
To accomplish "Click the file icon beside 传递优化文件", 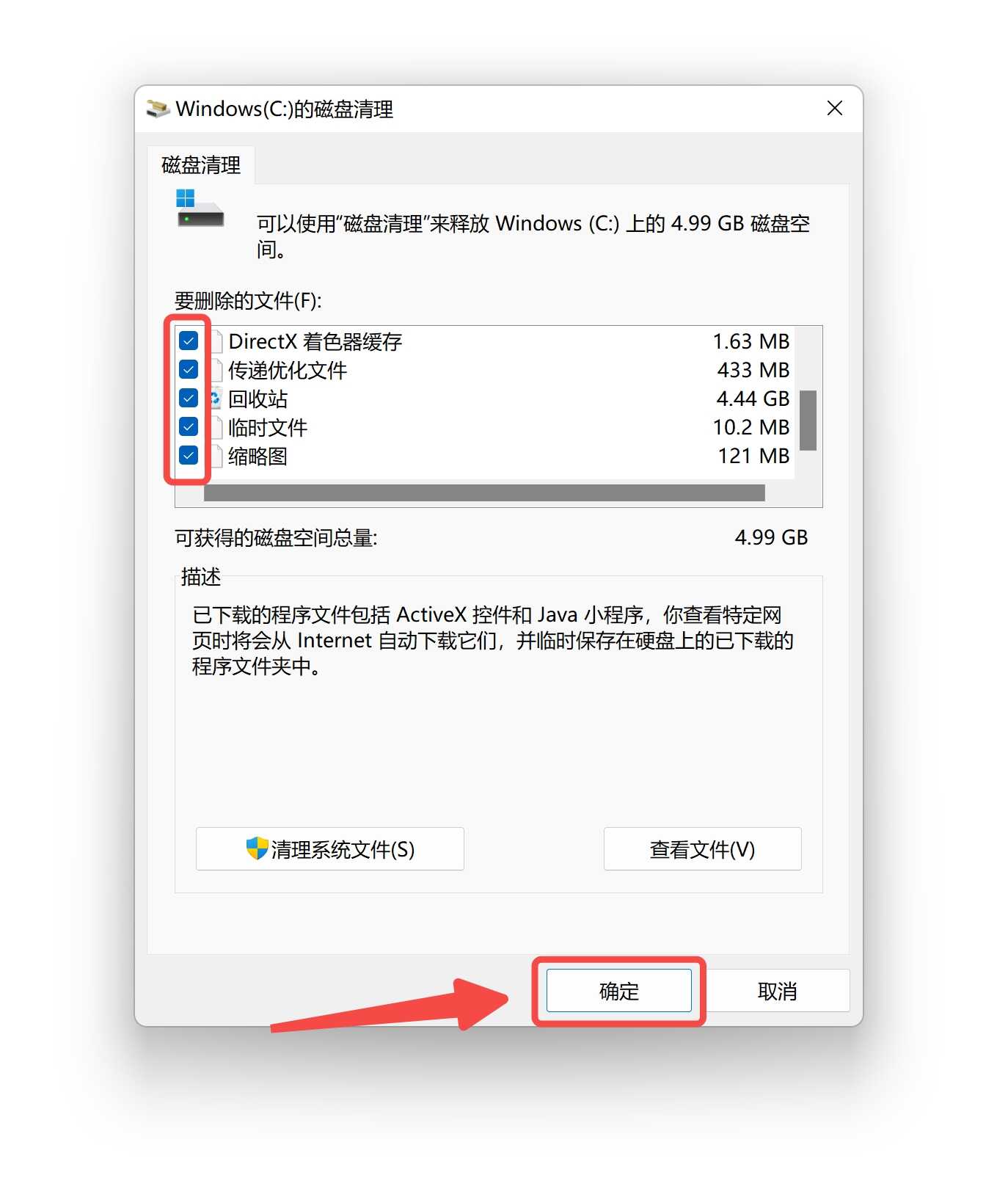I will click(217, 370).
